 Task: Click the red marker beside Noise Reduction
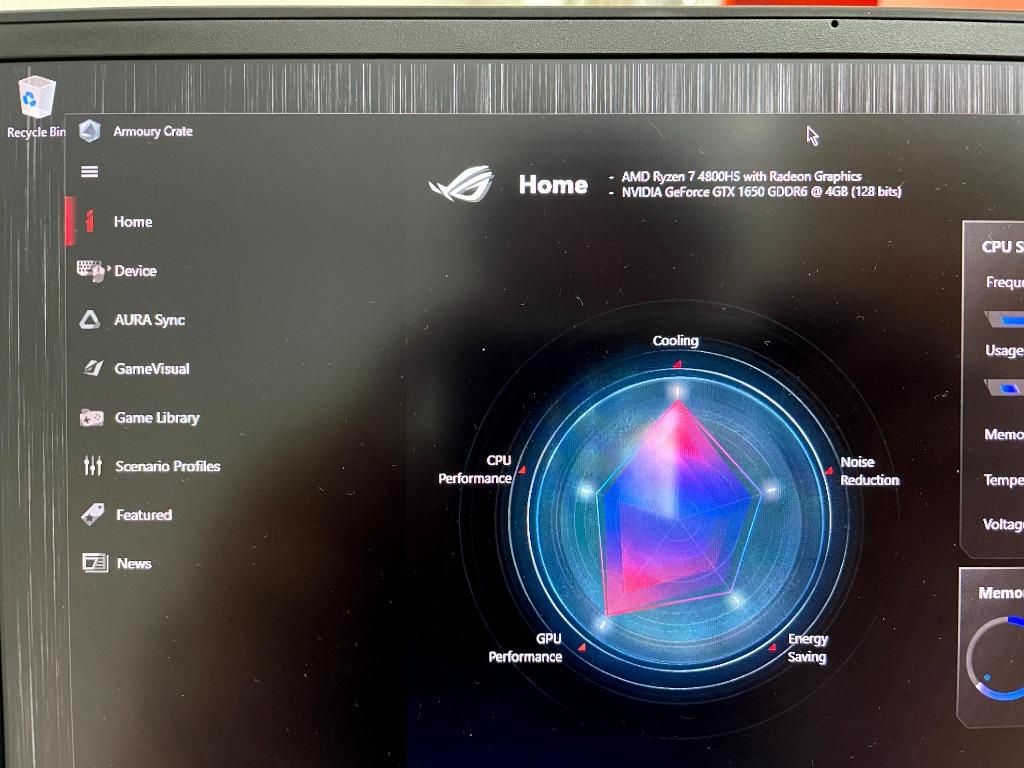pos(829,470)
